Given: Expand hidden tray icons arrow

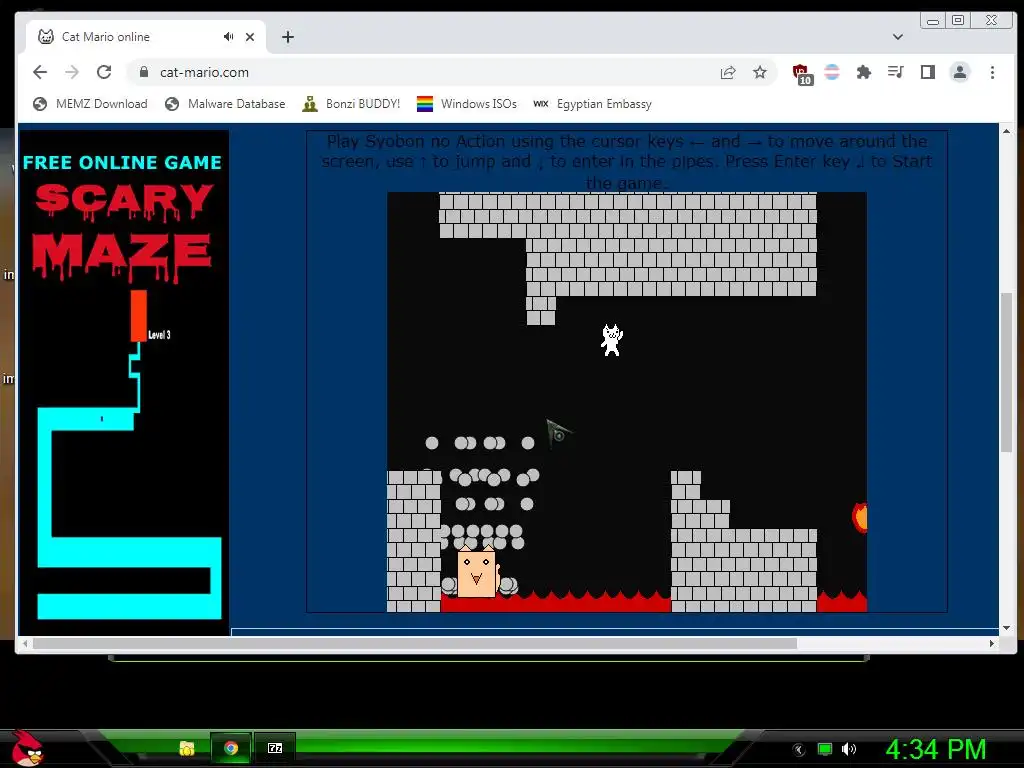Looking at the screenshot, I should click(798, 750).
